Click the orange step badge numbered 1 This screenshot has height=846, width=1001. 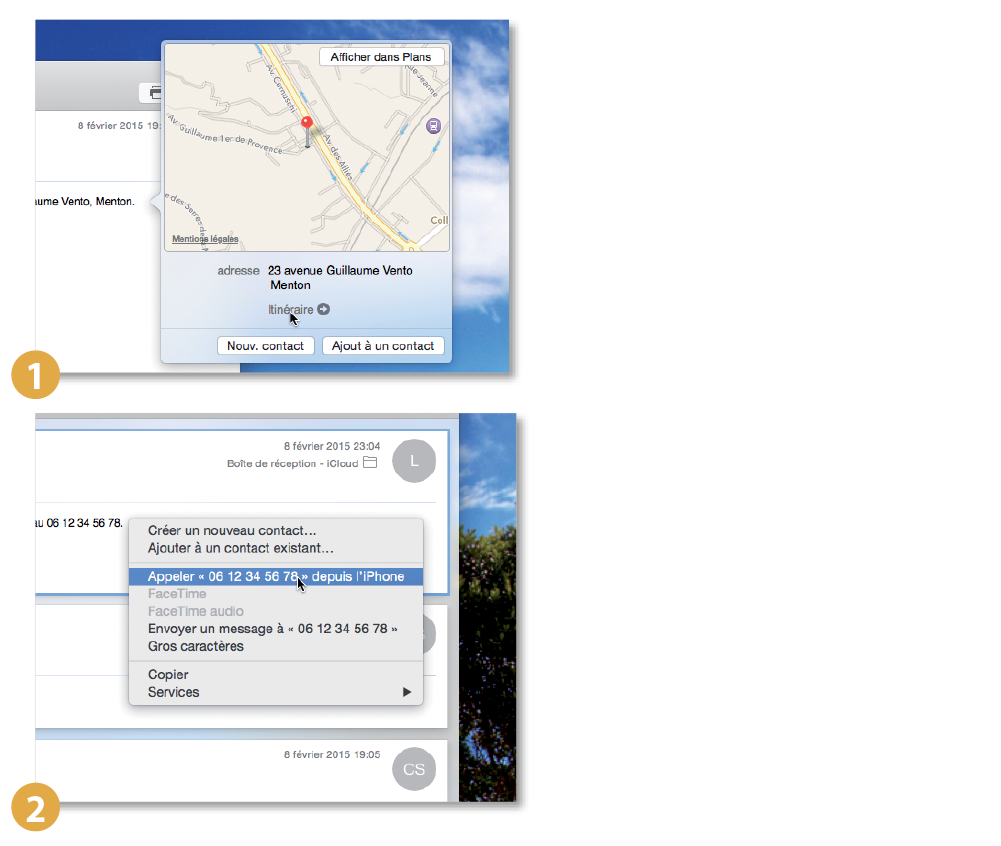pos(35,375)
